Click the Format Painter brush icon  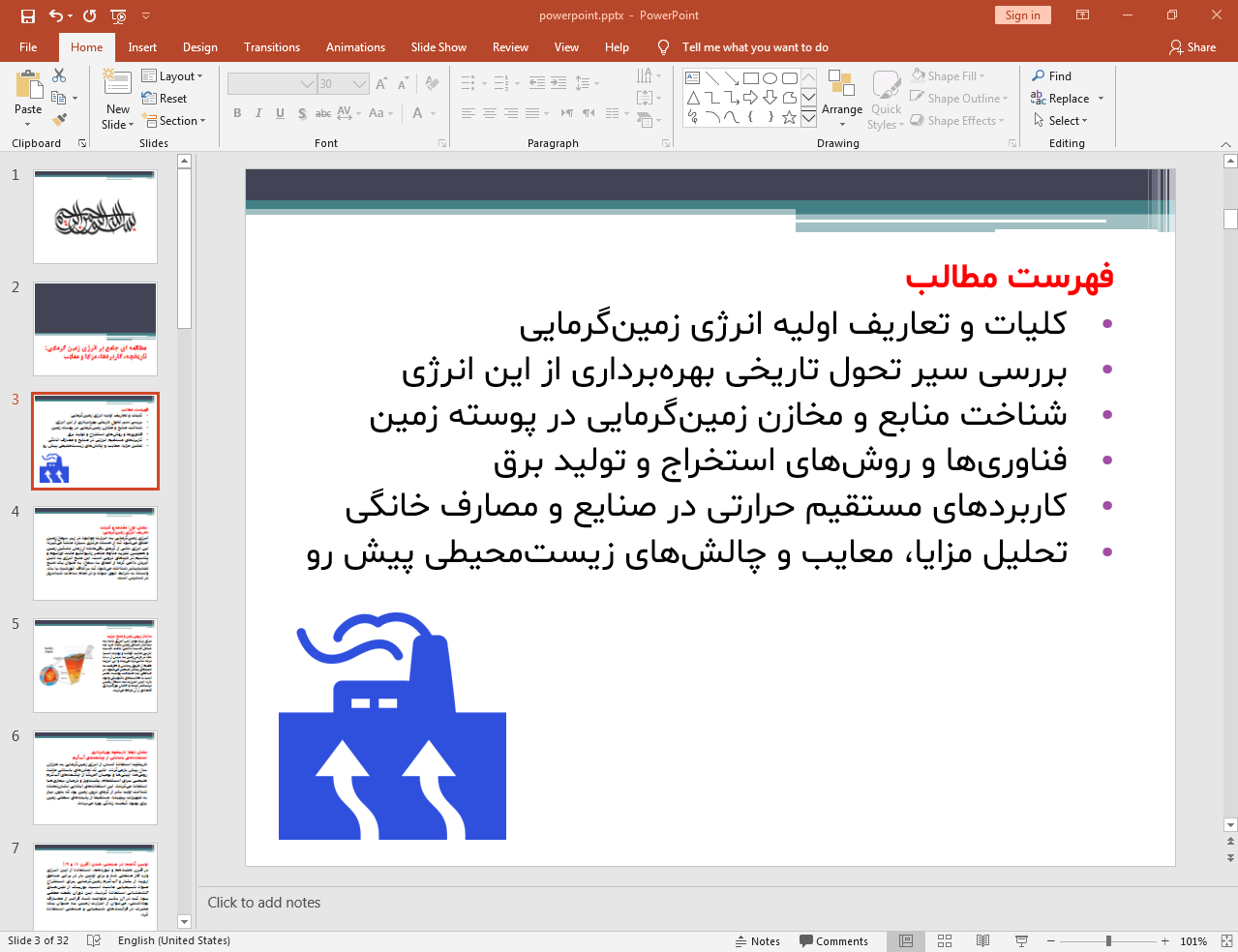click(x=59, y=120)
